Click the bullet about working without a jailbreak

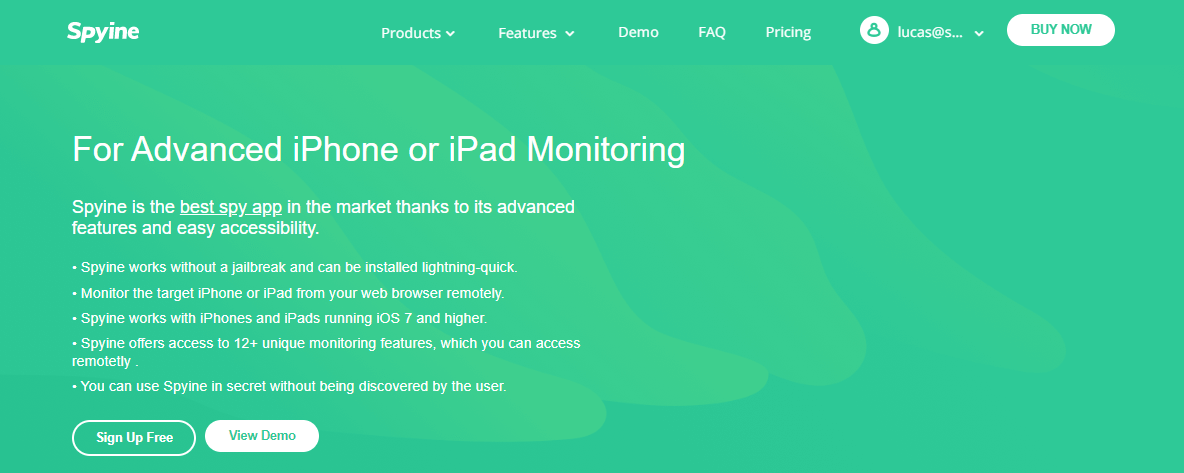[294, 268]
